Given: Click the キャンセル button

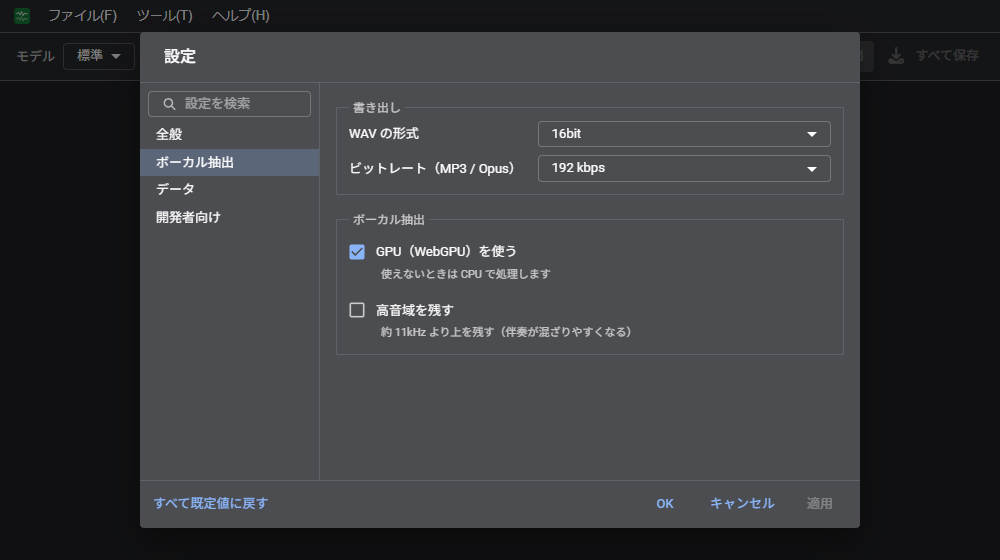Looking at the screenshot, I should tap(742, 503).
